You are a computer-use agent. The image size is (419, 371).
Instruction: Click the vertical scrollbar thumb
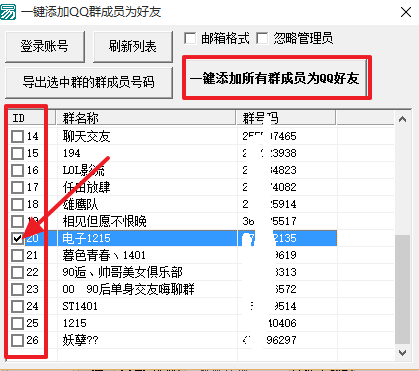coord(402,289)
